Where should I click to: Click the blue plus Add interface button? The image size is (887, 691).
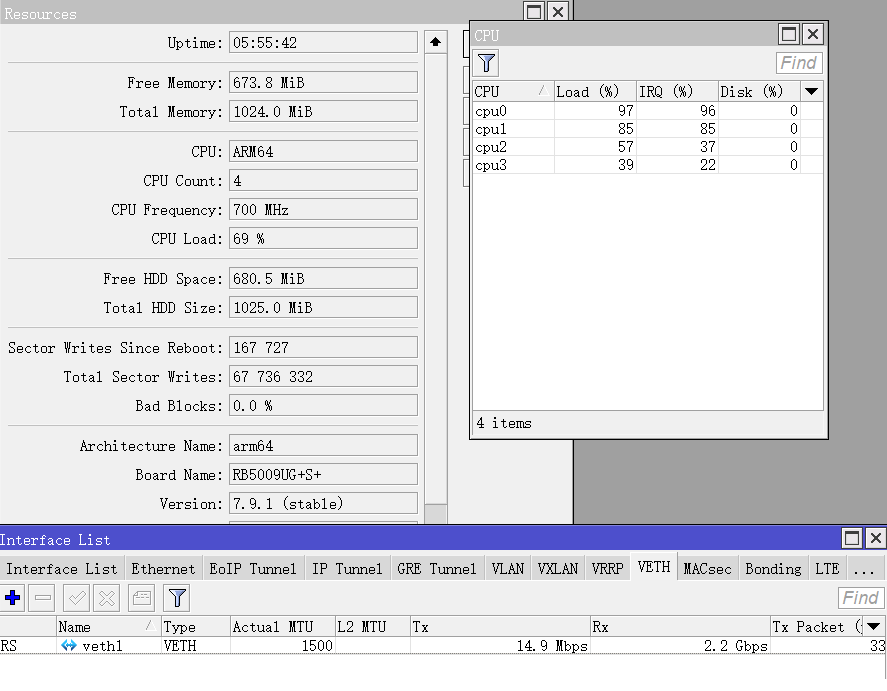point(13,598)
